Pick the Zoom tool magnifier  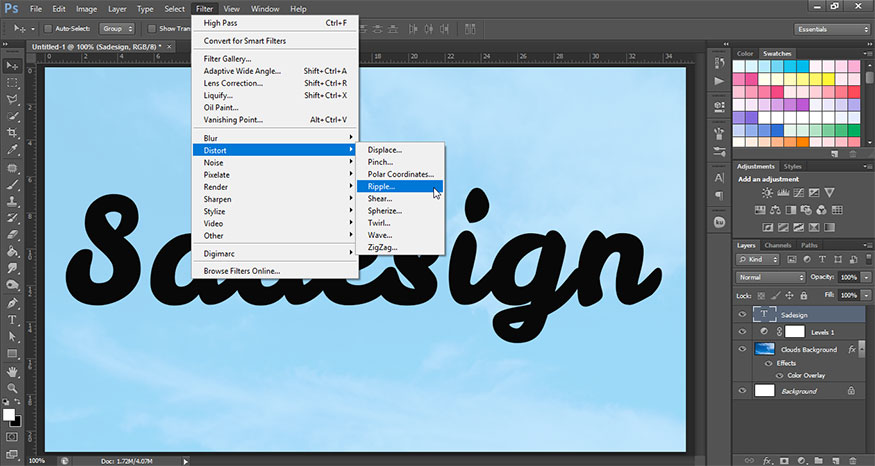[13, 387]
